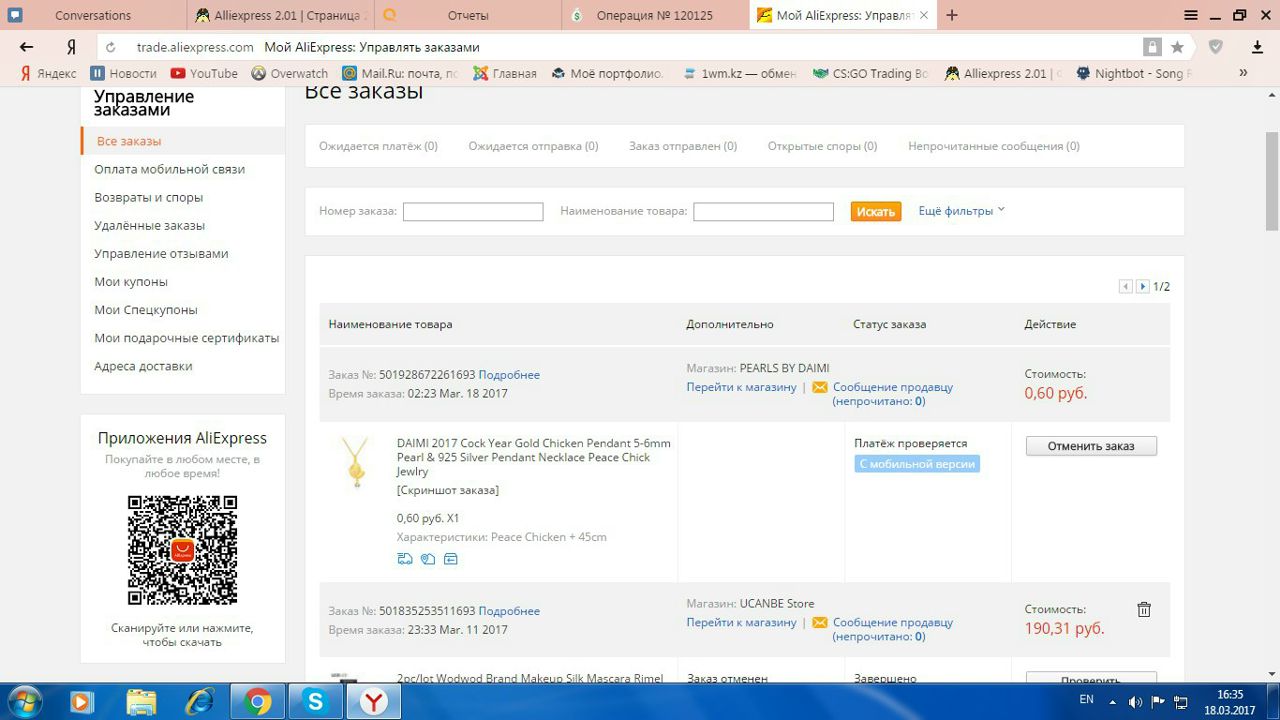Expand bookmarks bar overflow chevron
Image resolution: width=1280 pixels, height=720 pixels.
(1243, 73)
